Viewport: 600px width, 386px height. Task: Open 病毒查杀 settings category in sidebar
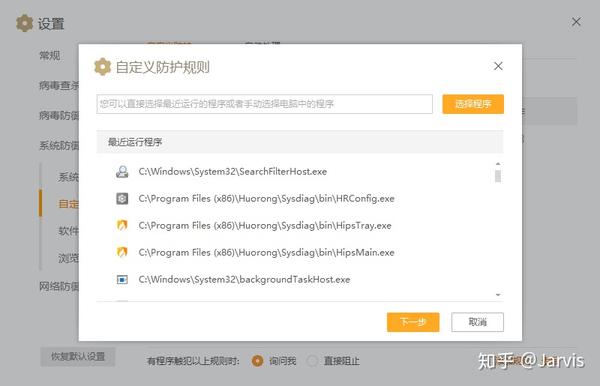point(59,85)
